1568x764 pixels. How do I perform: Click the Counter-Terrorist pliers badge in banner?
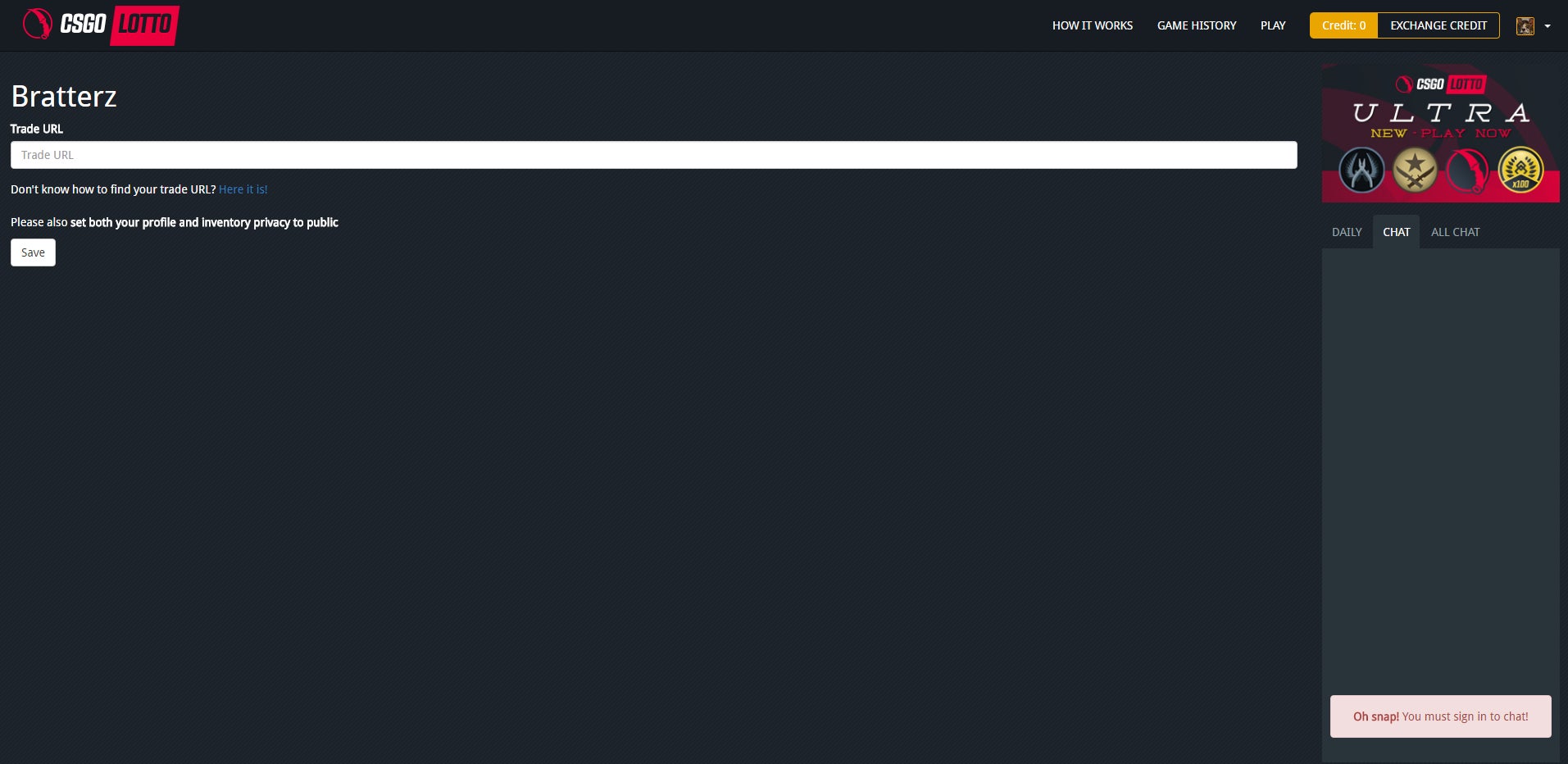[x=1361, y=171]
